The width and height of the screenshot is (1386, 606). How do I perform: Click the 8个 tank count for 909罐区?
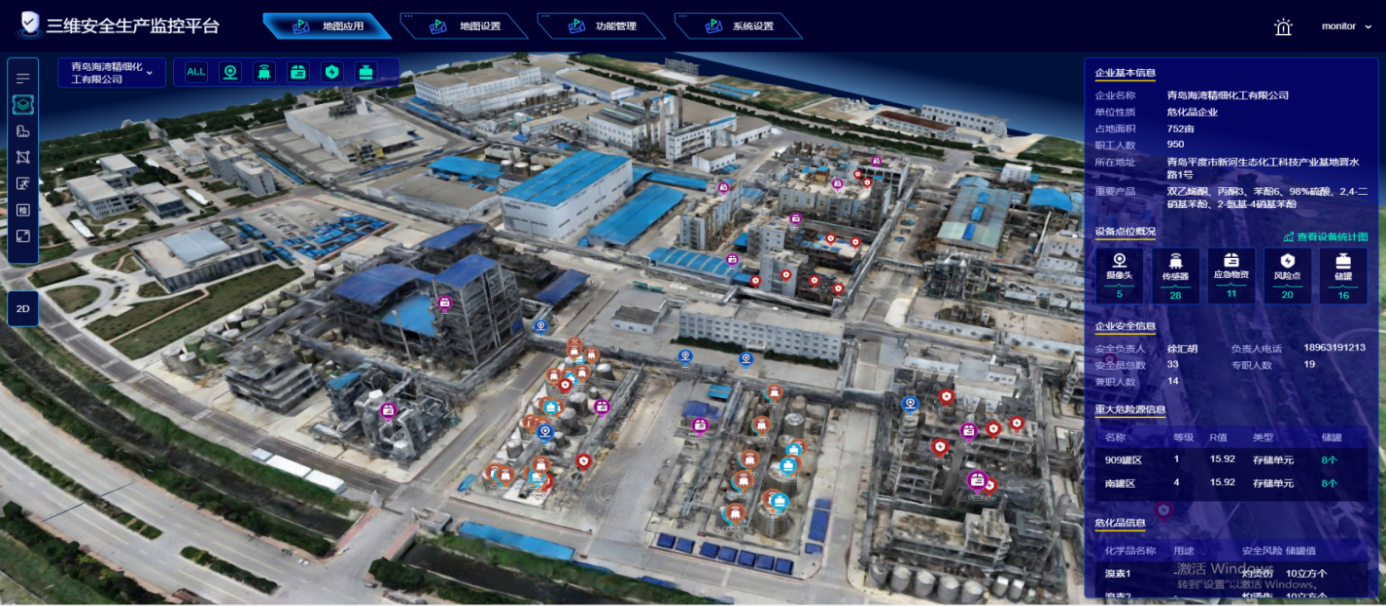click(1329, 460)
